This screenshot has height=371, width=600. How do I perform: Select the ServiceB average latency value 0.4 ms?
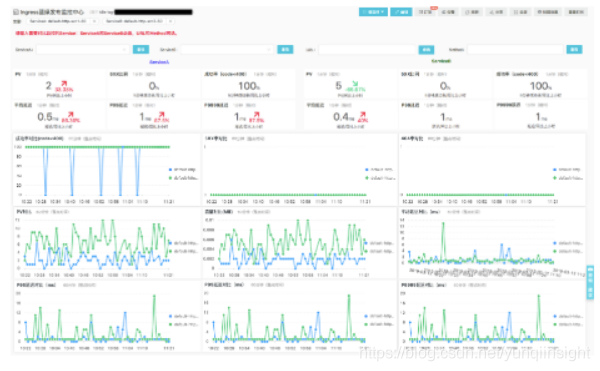click(x=343, y=117)
